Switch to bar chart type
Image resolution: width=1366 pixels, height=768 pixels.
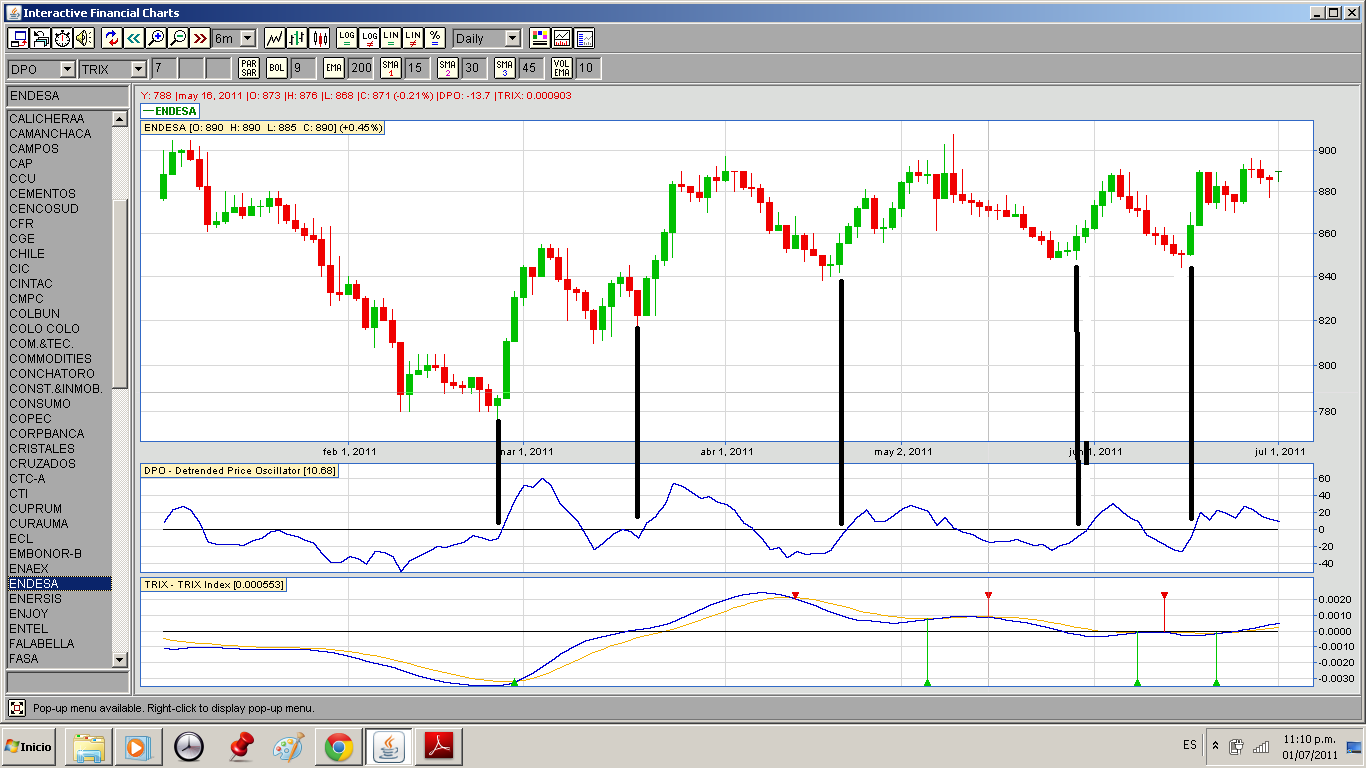click(x=297, y=38)
